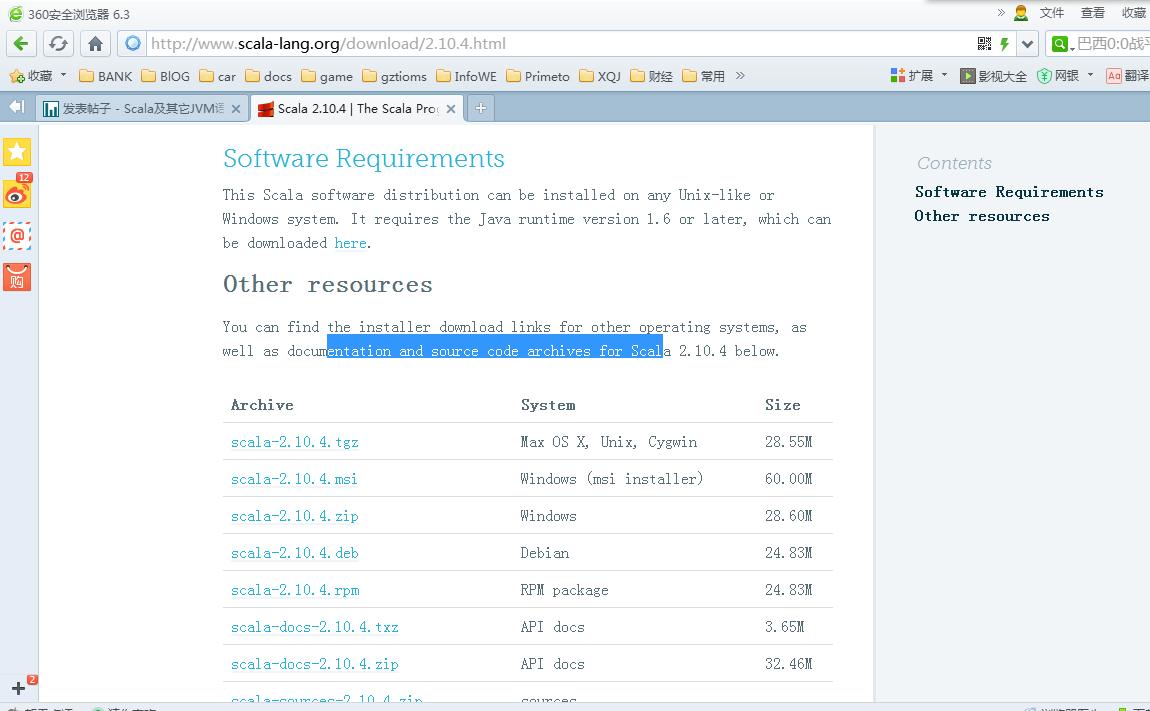Open the XQJ bookmark folder
This screenshot has width=1150, height=711.
600,76
